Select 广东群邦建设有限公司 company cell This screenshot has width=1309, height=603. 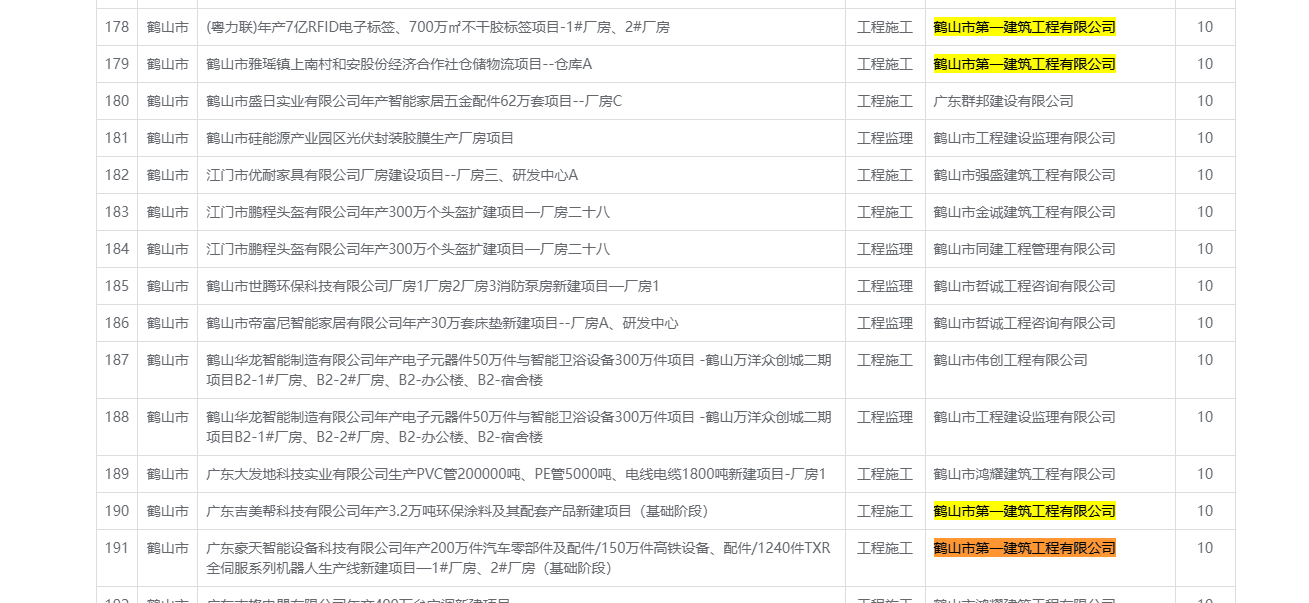[x=1003, y=101]
